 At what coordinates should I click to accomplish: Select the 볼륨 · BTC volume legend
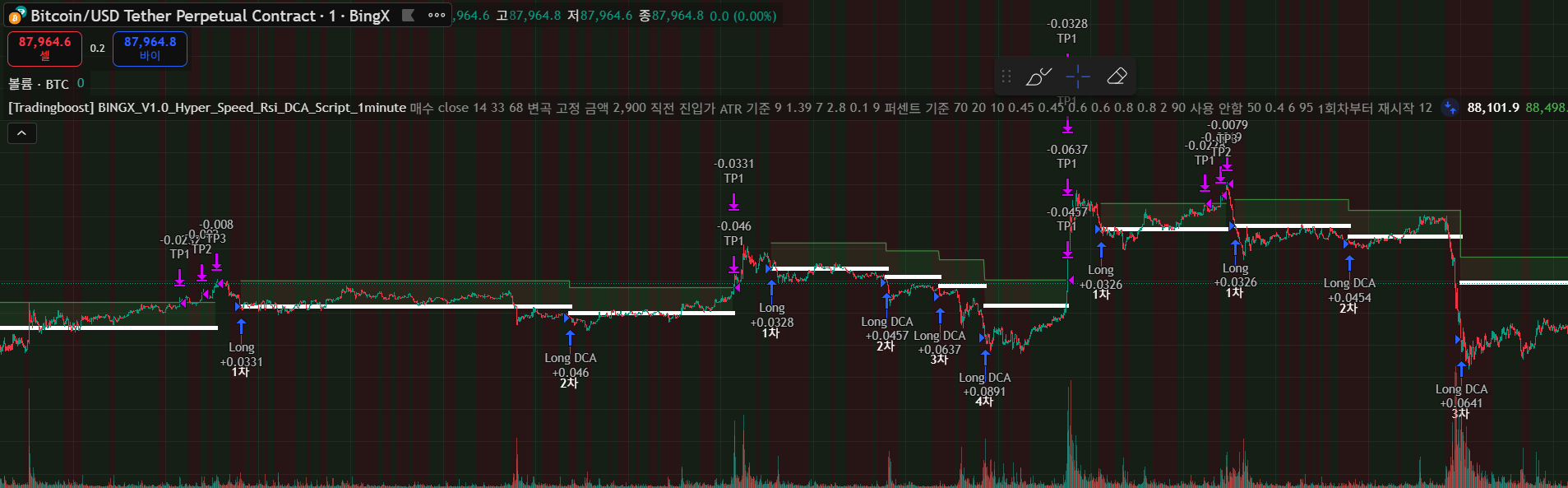[x=39, y=84]
